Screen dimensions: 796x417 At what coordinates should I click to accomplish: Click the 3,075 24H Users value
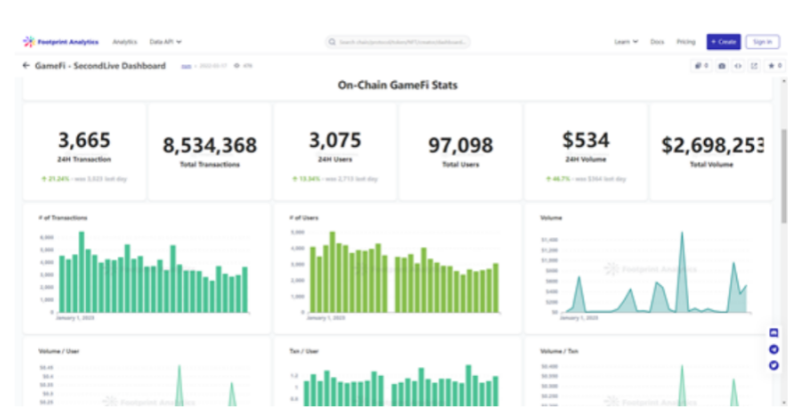[x=335, y=140]
